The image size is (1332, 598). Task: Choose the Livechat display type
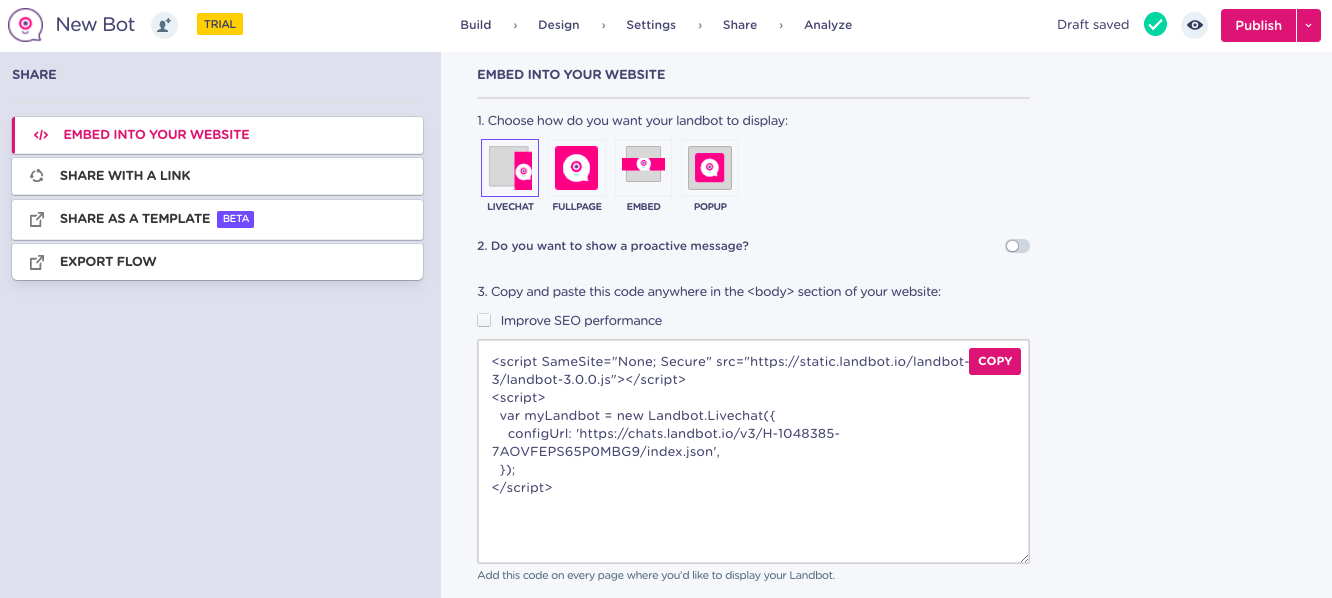point(510,168)
